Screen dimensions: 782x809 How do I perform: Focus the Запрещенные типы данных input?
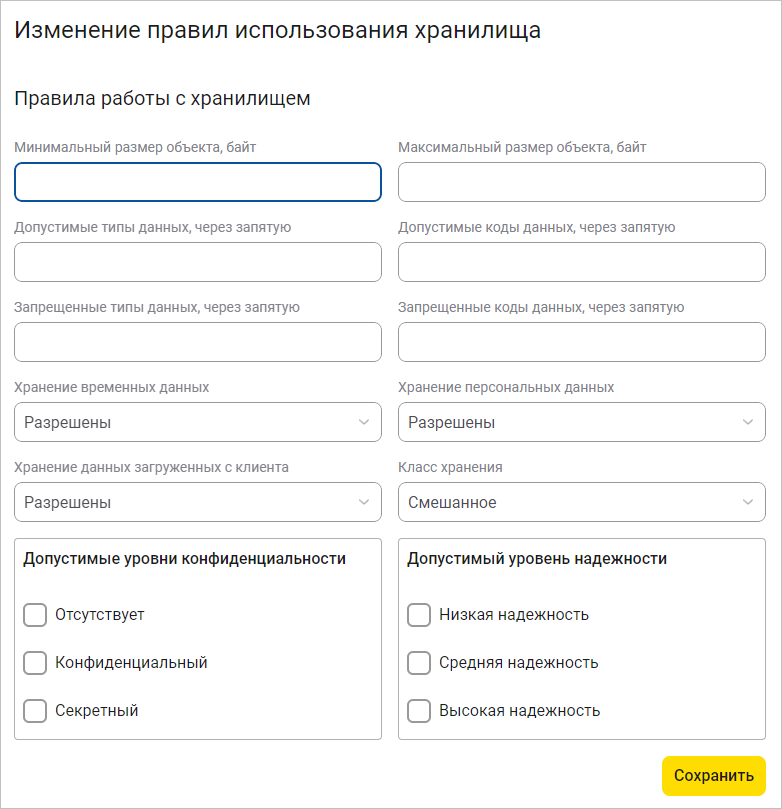[197, 342]
